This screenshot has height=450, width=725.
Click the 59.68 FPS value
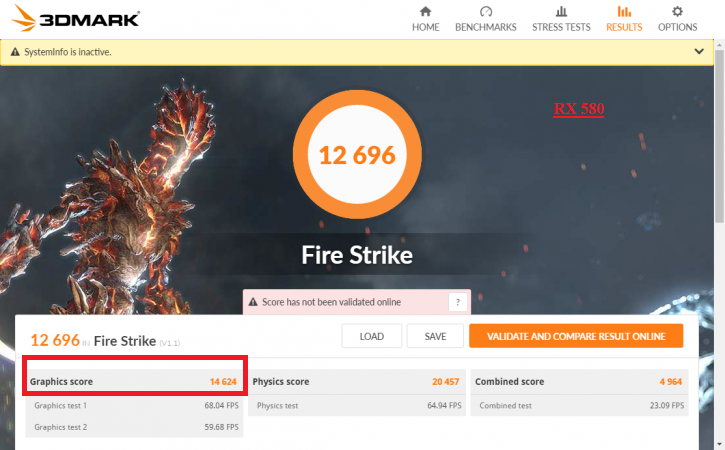[221, 427]
